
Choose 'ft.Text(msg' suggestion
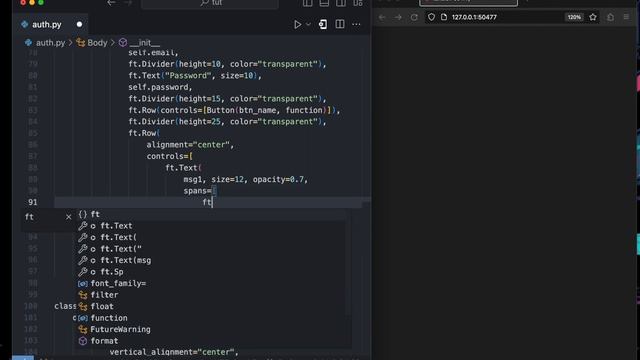click(x=211, y=260)
